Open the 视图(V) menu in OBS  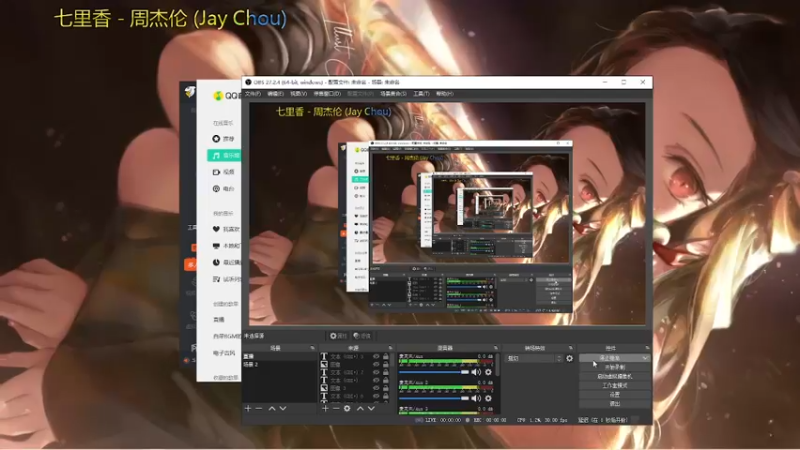point(298,94)
